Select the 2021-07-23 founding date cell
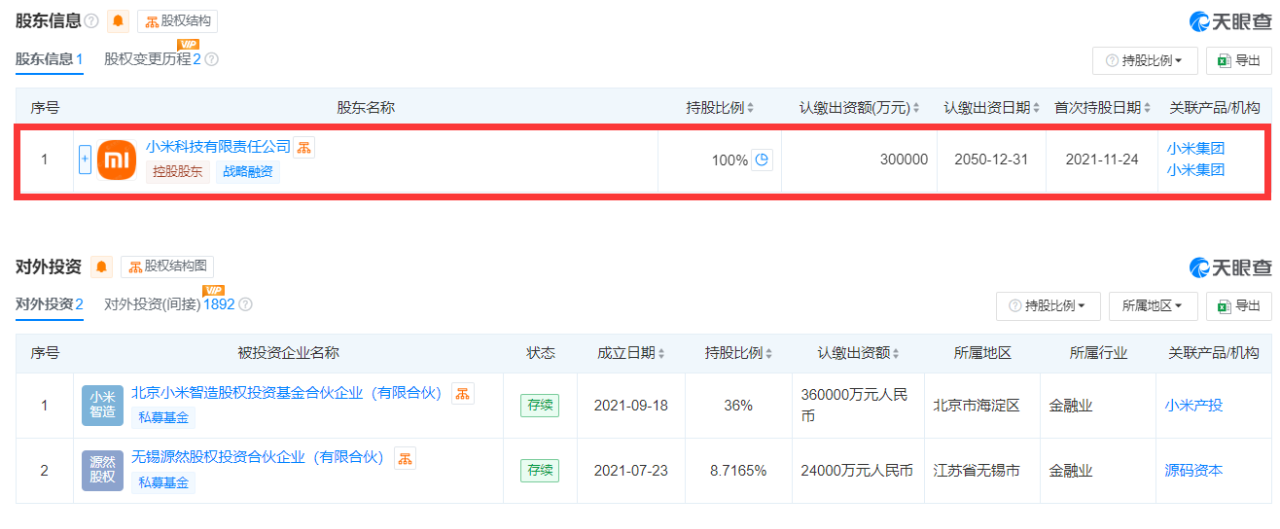1280x529 pixels. pos(631,470)
